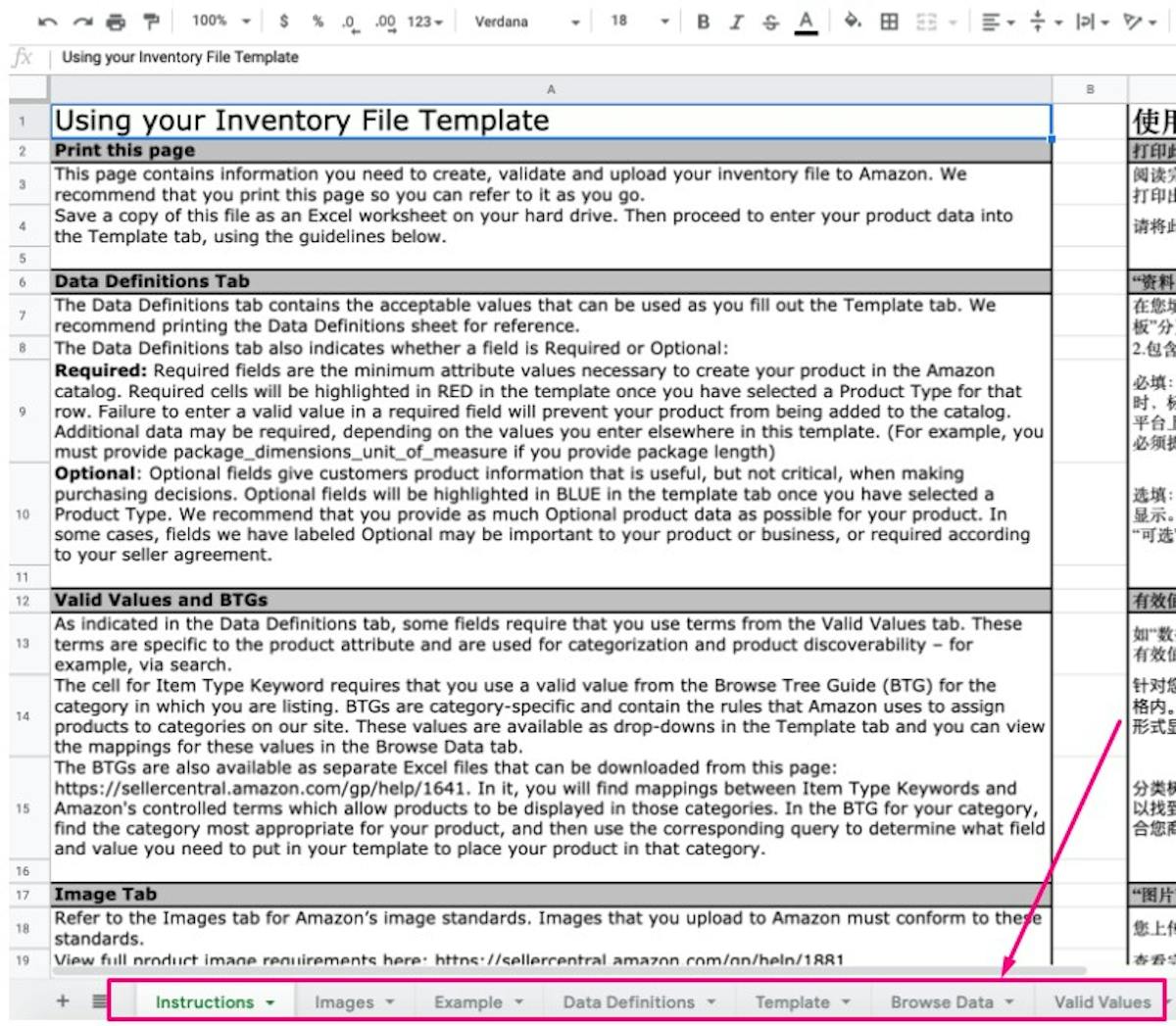Viewport: 1176px width, 1026px height.
Task: Select the 'Data Definitions Tab' heading cell
Action: point(551,282)
